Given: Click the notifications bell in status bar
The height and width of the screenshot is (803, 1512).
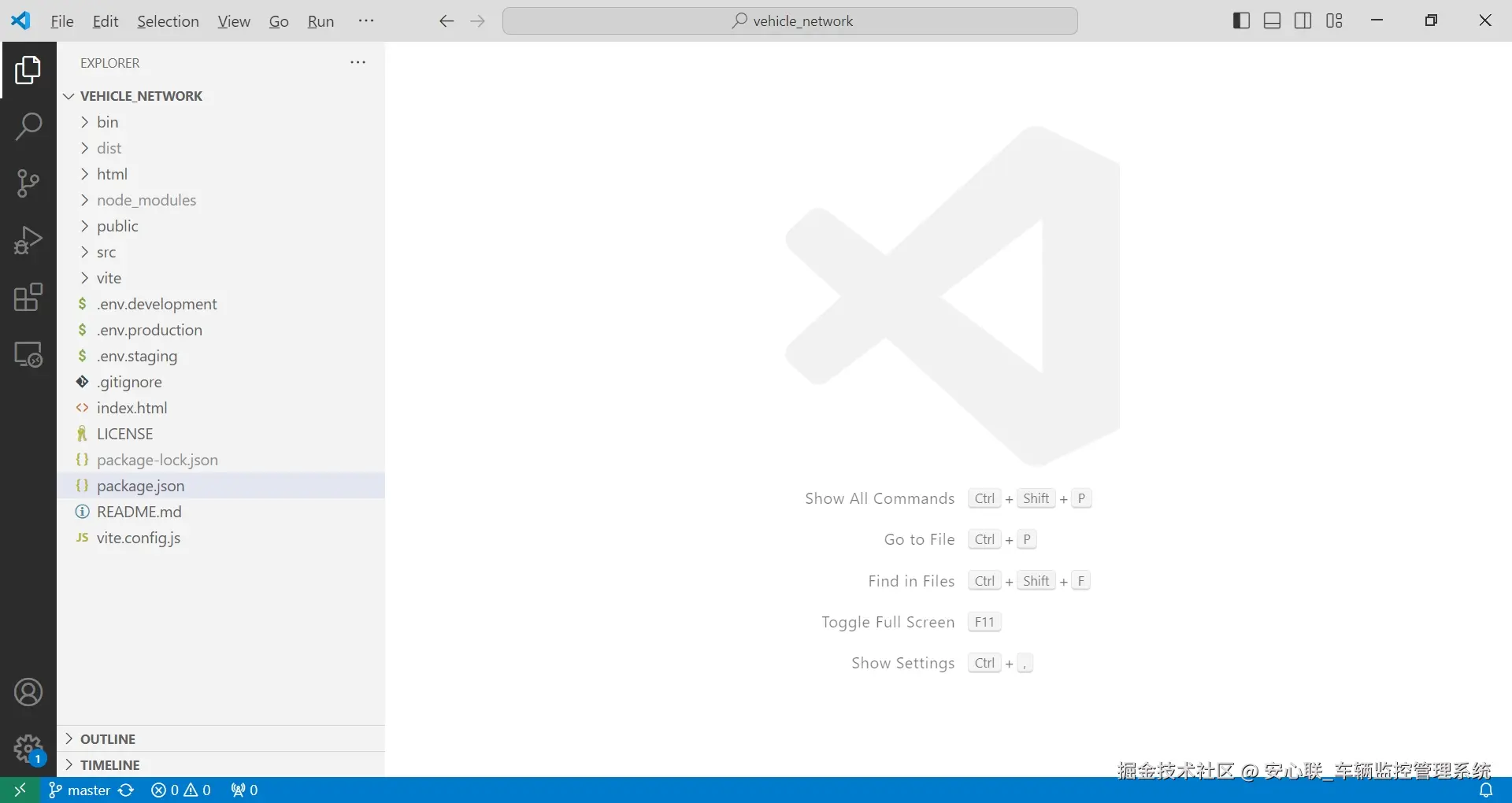Looking at the screenshot, I should pyautogui.click(x=1486, y=790).
